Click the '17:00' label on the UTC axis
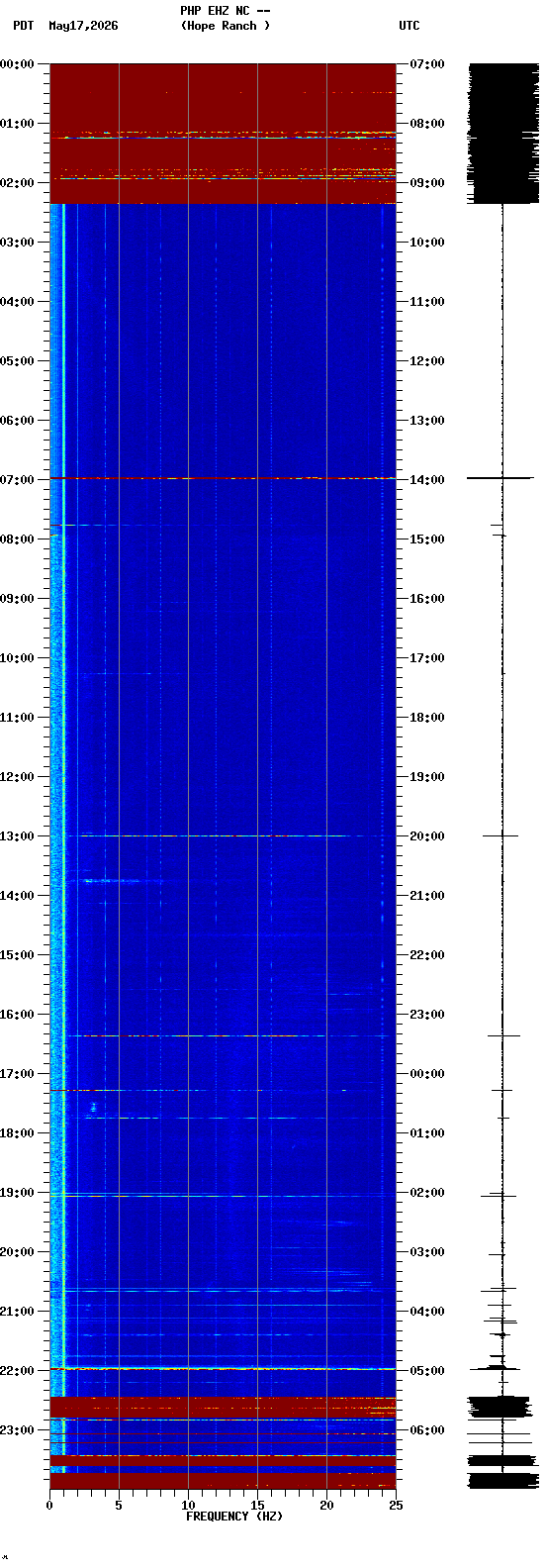Image resolution: width=546 pixels, height=1568 pixels. 427,658
